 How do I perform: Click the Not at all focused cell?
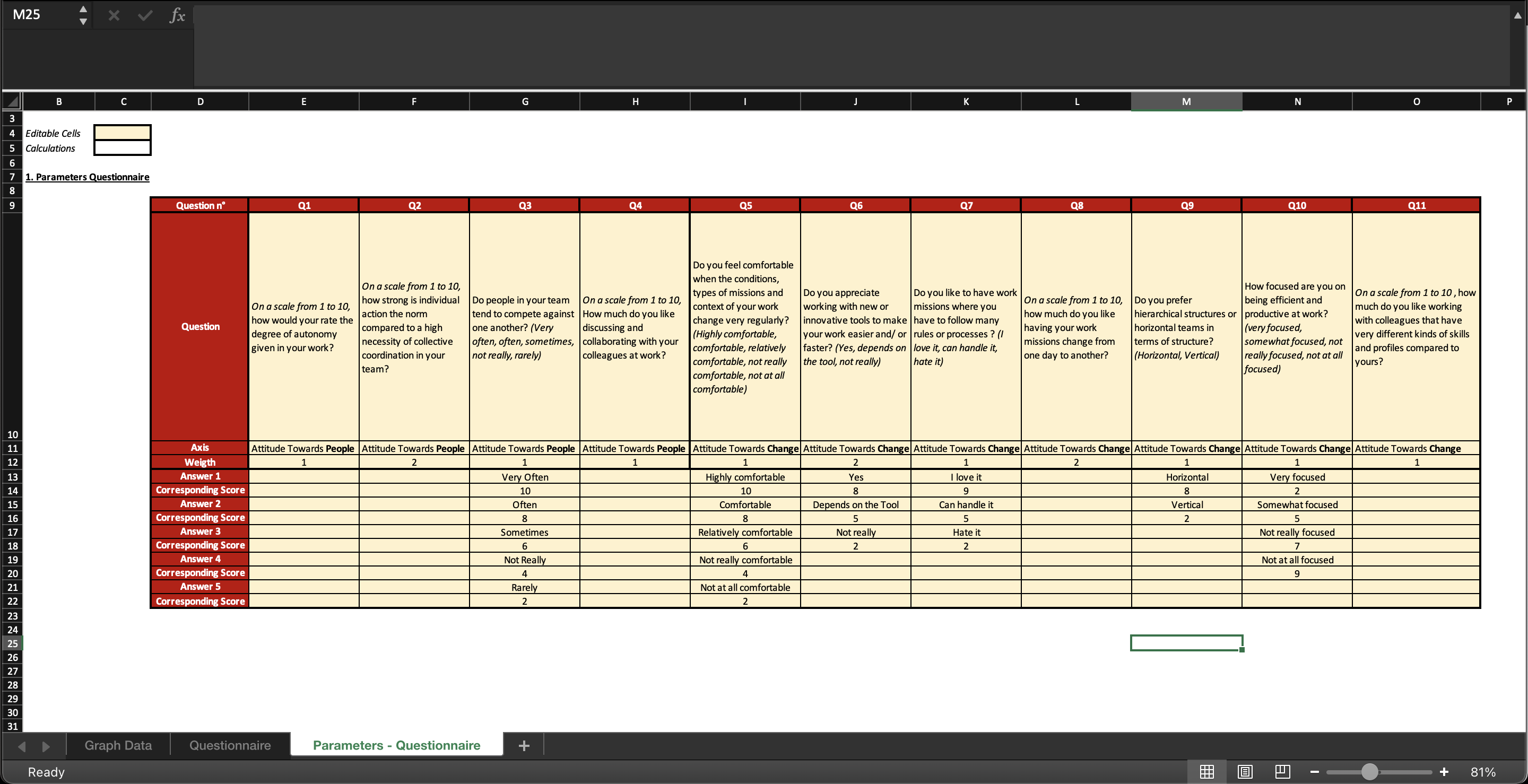(x=1297, y=560)
